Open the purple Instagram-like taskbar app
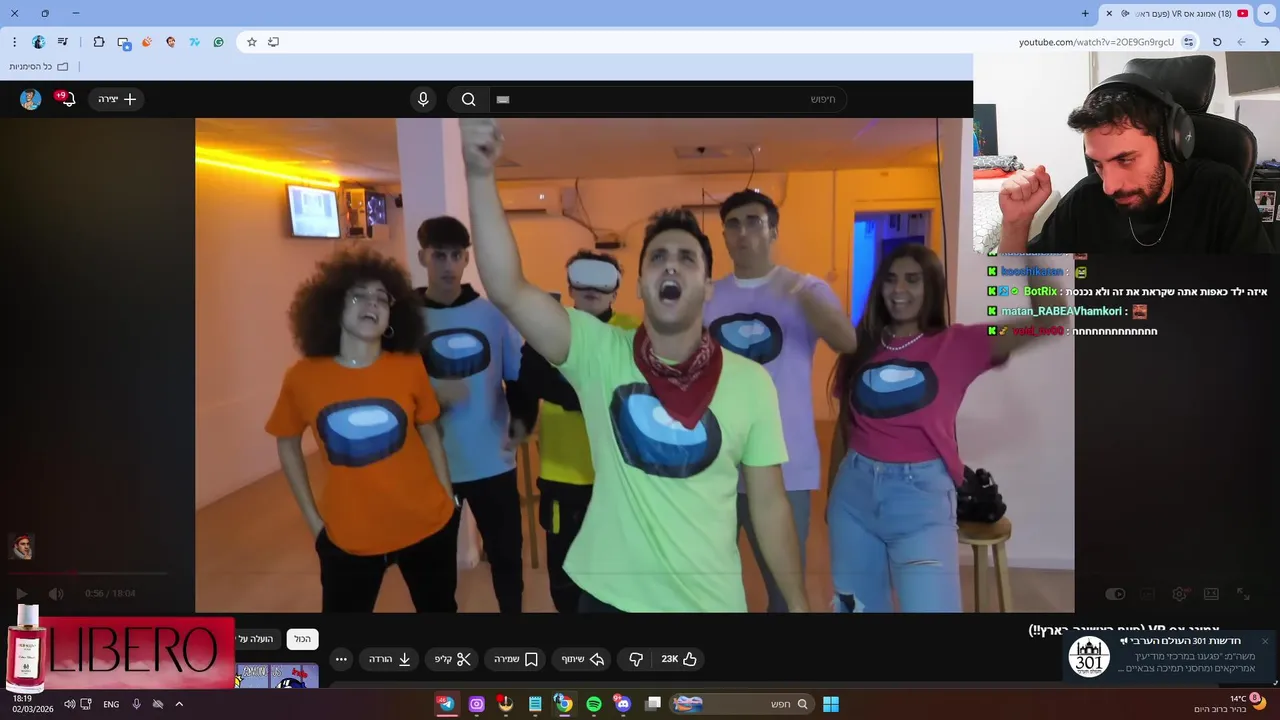The width and height of the screenshot is (1280, 720). [476, 704]
